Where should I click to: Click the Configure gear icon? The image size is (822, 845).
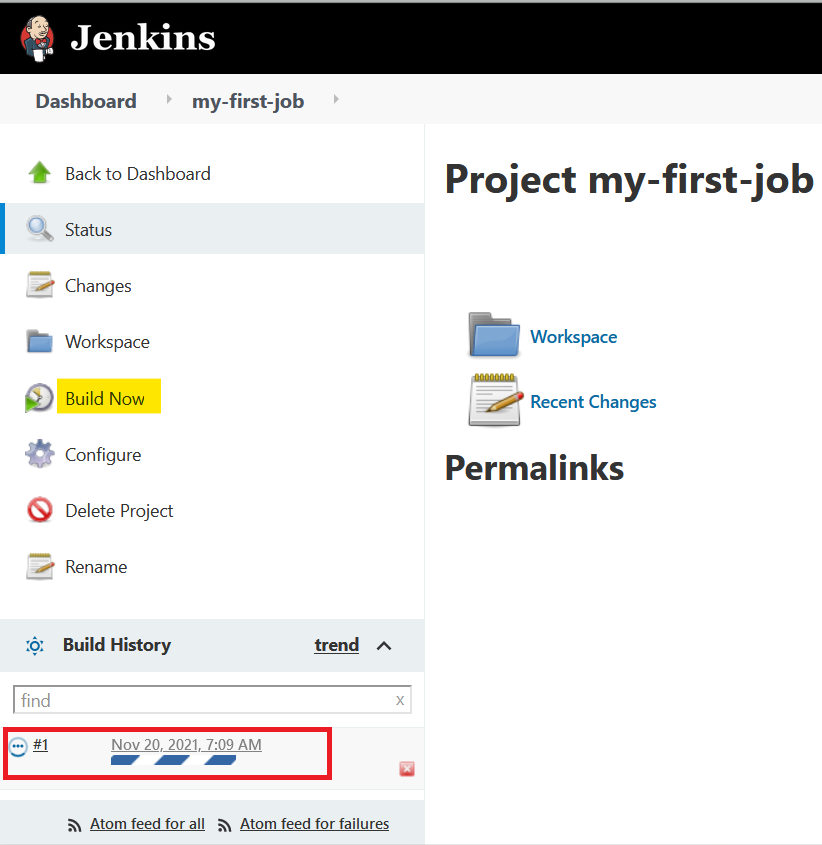(x=40, y=454)
